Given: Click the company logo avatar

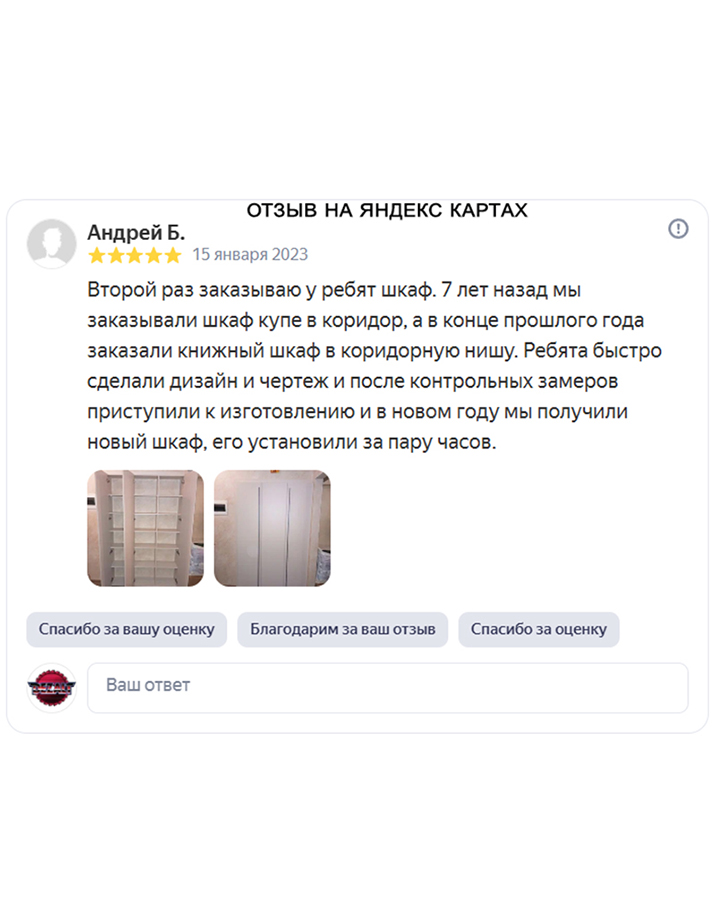Looking at the screenshot, I should (x=52, y=688).
